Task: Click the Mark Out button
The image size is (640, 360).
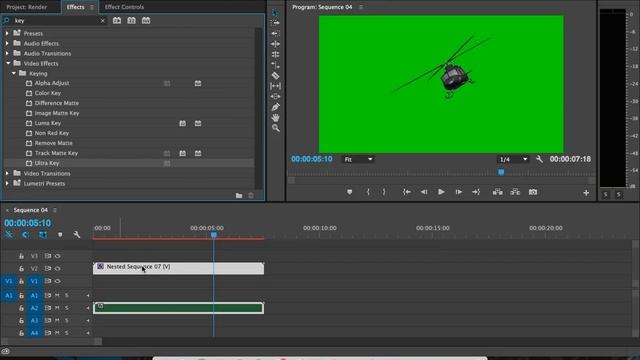Action: [x=384, y=192]
